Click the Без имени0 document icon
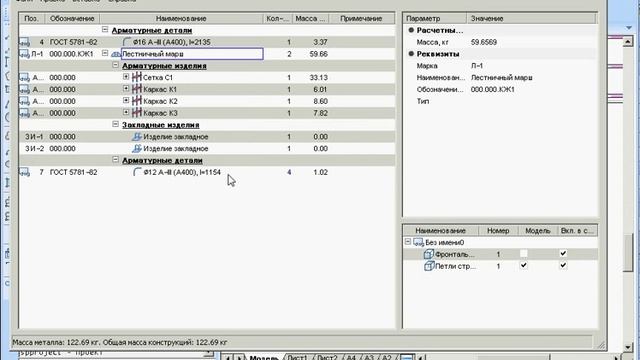 click(x=418, y=242)
